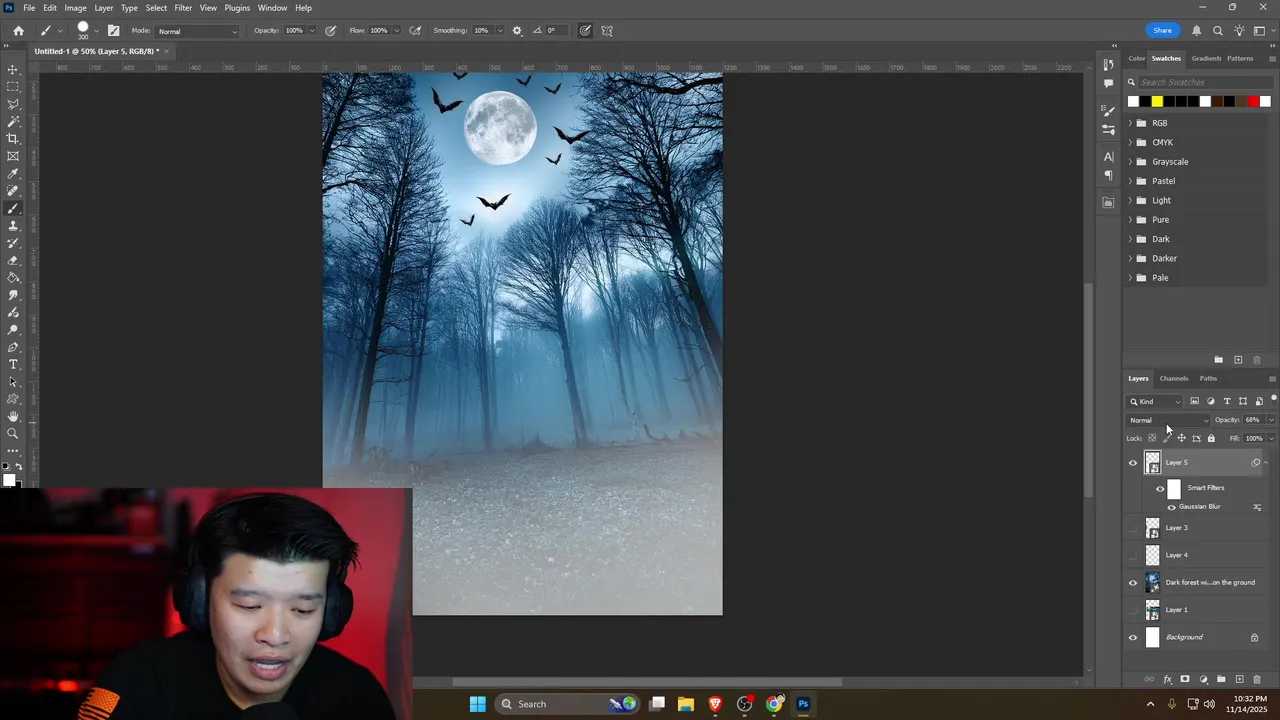Viewport: 1280px width, 720px height.
Task: Open smoothing options gear icon
Action: coord(517,30)
